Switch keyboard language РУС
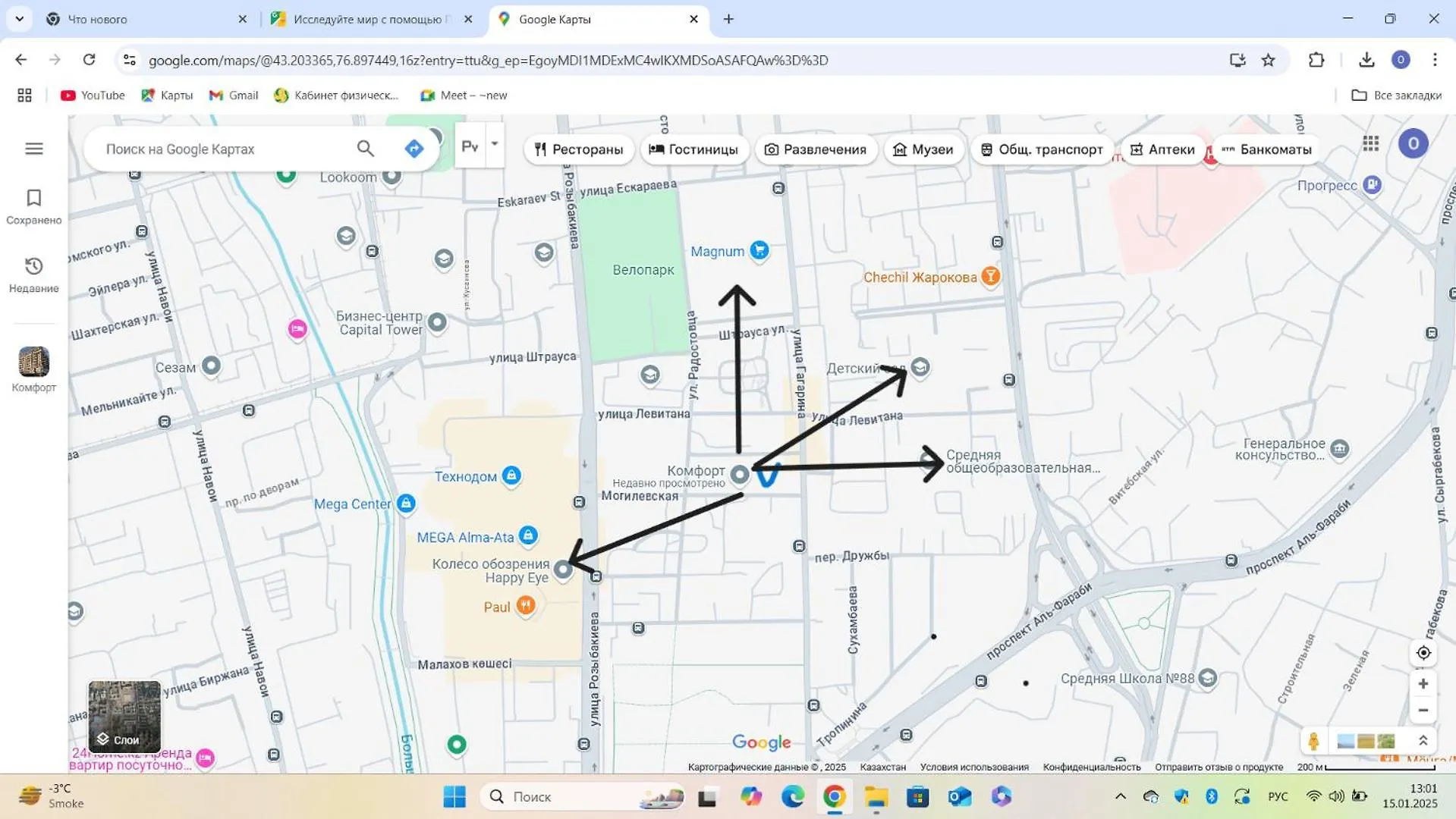Screen dimensions: 1456x819 coord(1278,796)
